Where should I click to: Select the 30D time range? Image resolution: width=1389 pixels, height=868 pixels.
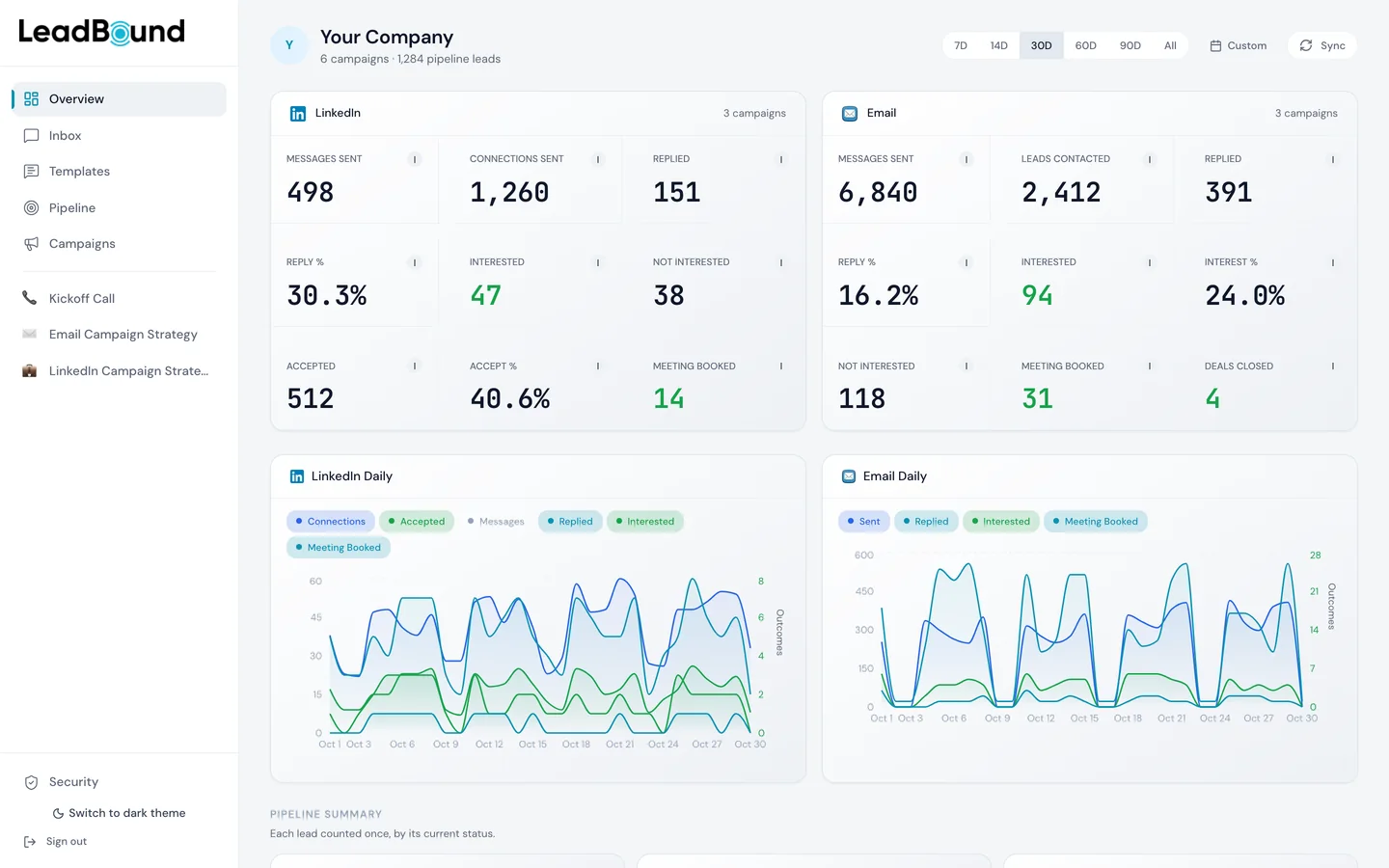point(1042,45)
